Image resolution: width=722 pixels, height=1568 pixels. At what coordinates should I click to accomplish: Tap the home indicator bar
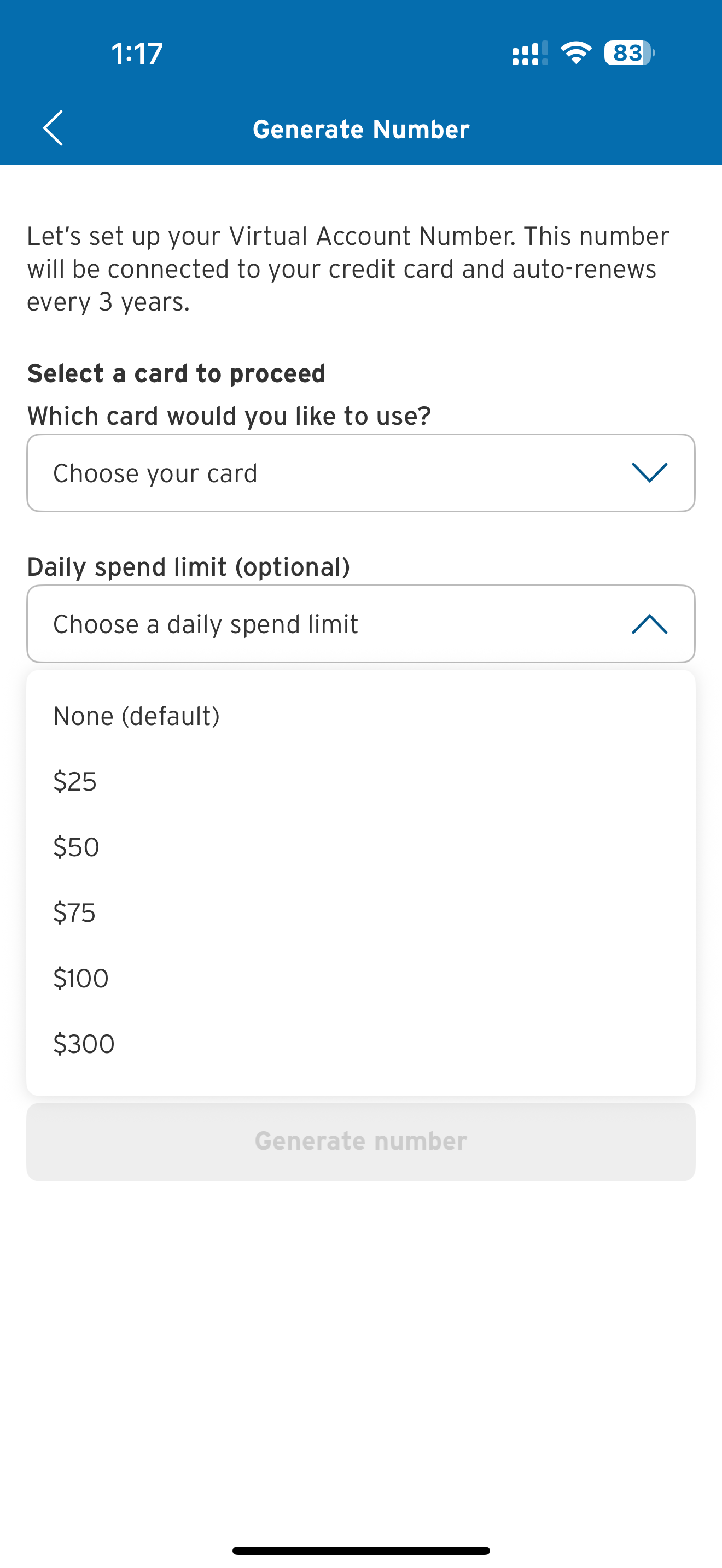click(361, 1550)
